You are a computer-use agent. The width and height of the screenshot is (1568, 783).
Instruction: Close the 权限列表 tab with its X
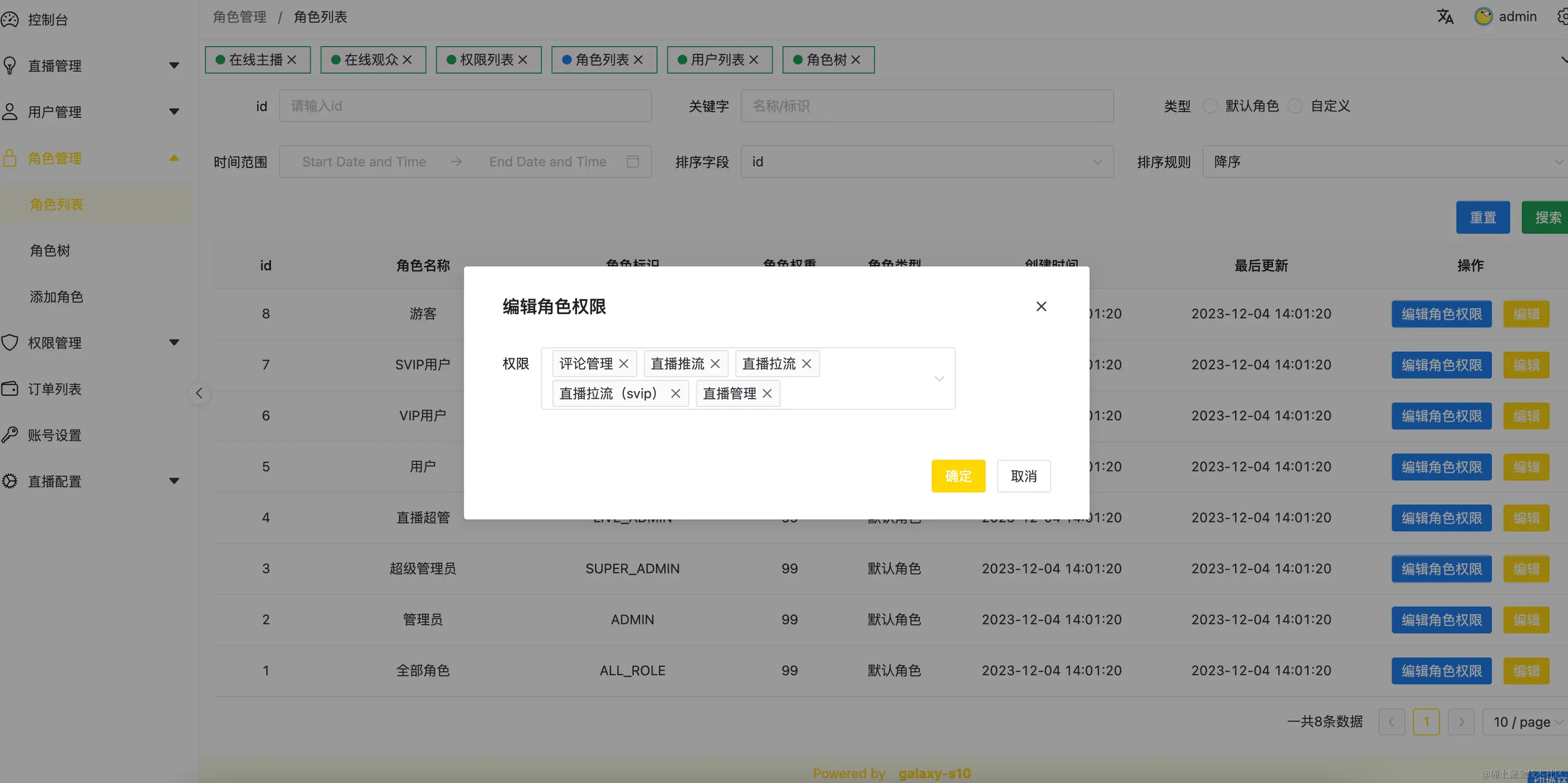pos(522,60)
